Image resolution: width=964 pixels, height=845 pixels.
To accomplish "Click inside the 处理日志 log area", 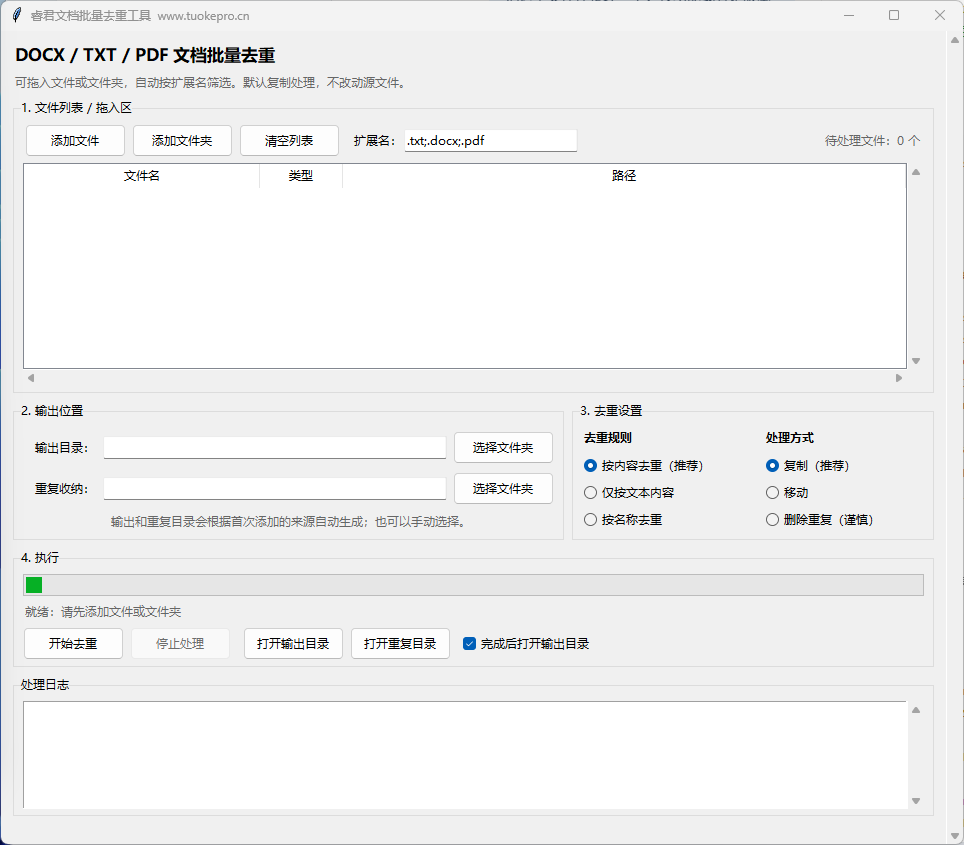I will tap(465, 755).
